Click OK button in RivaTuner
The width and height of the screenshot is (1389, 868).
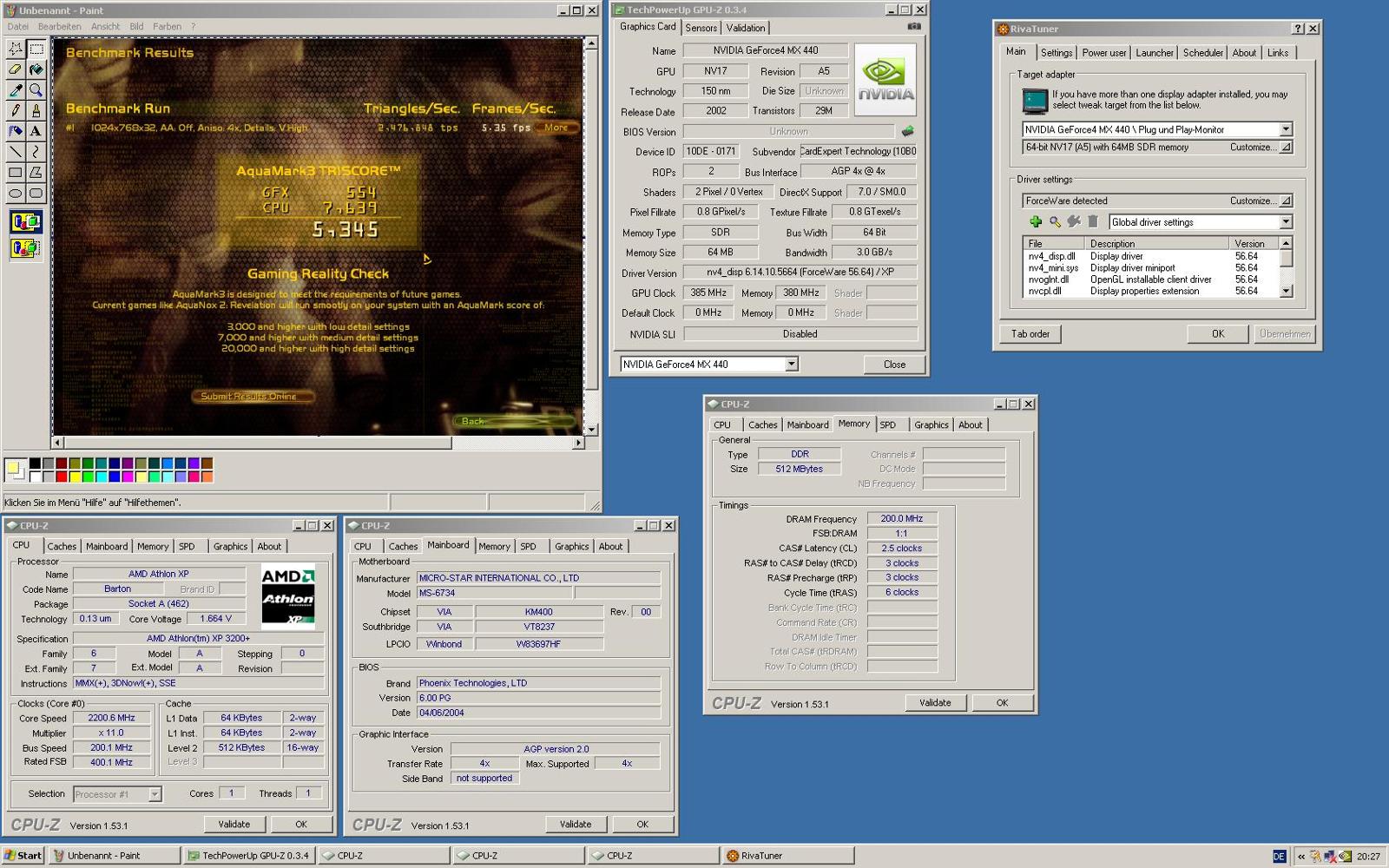tap(1218, 334)
